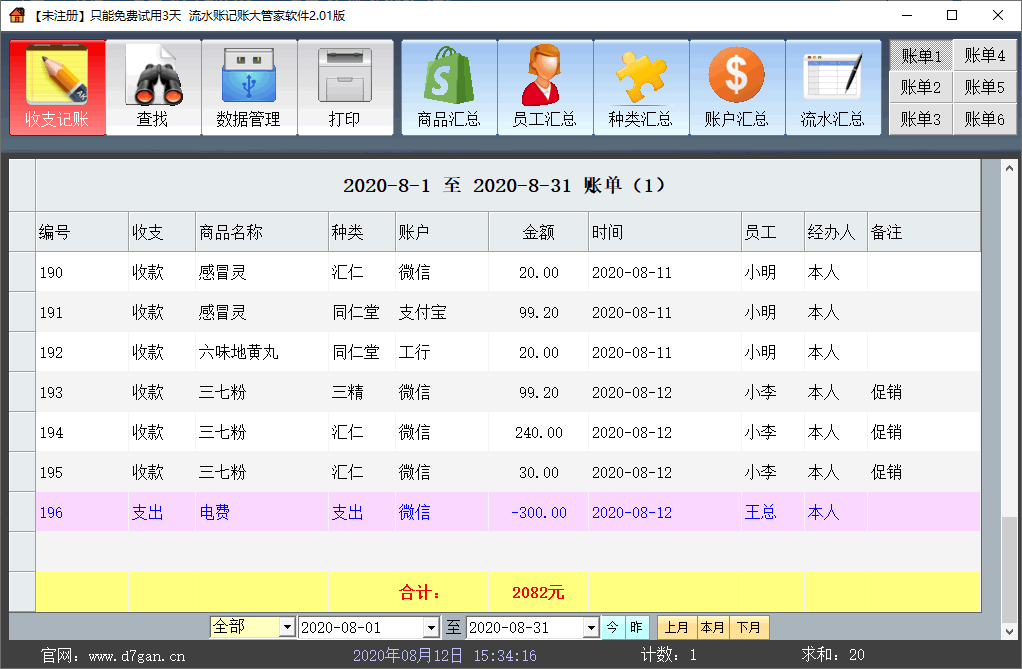The width and height of the screenshot is (1022, 669).
Task: Open 员工汇总 employee summary icon
Action: (x=545, y=87)
